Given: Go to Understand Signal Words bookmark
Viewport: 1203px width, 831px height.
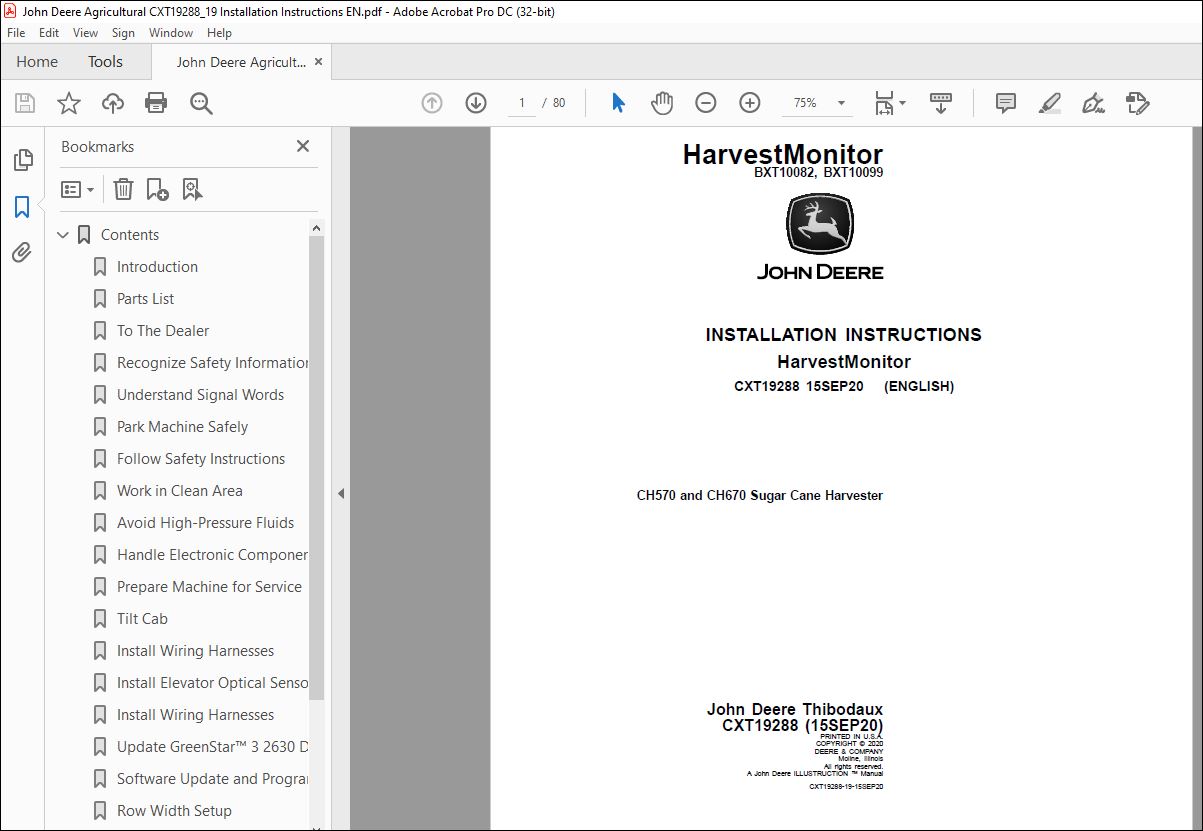Looking at the screenshot, I should (x=200, y=395).
